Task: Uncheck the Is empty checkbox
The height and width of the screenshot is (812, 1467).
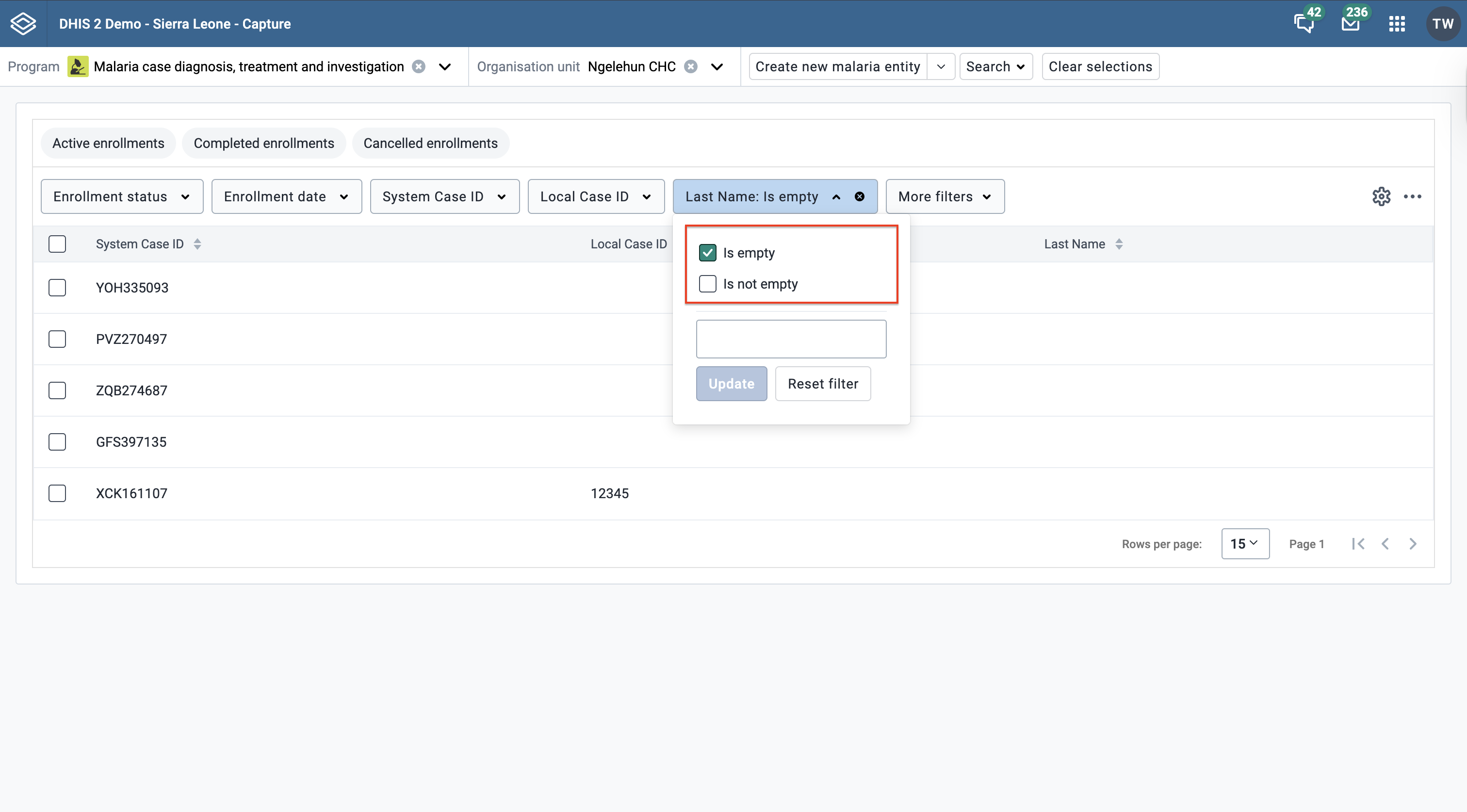Action: [707, 253]
